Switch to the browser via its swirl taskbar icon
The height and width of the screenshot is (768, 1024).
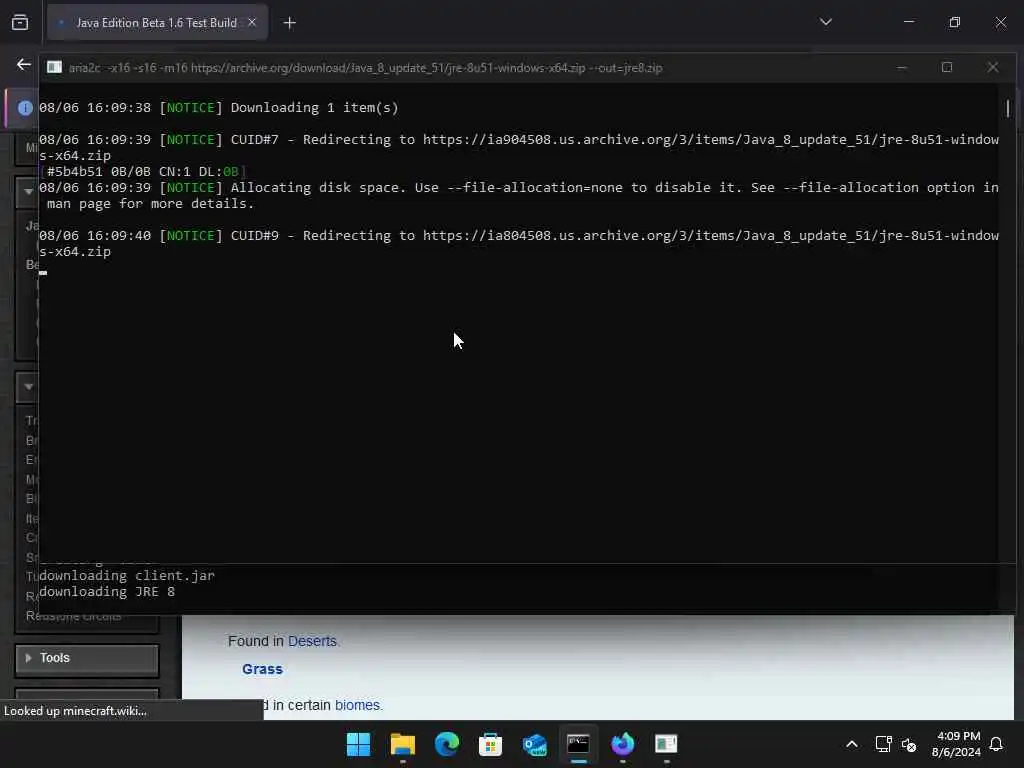click(622, 744)
